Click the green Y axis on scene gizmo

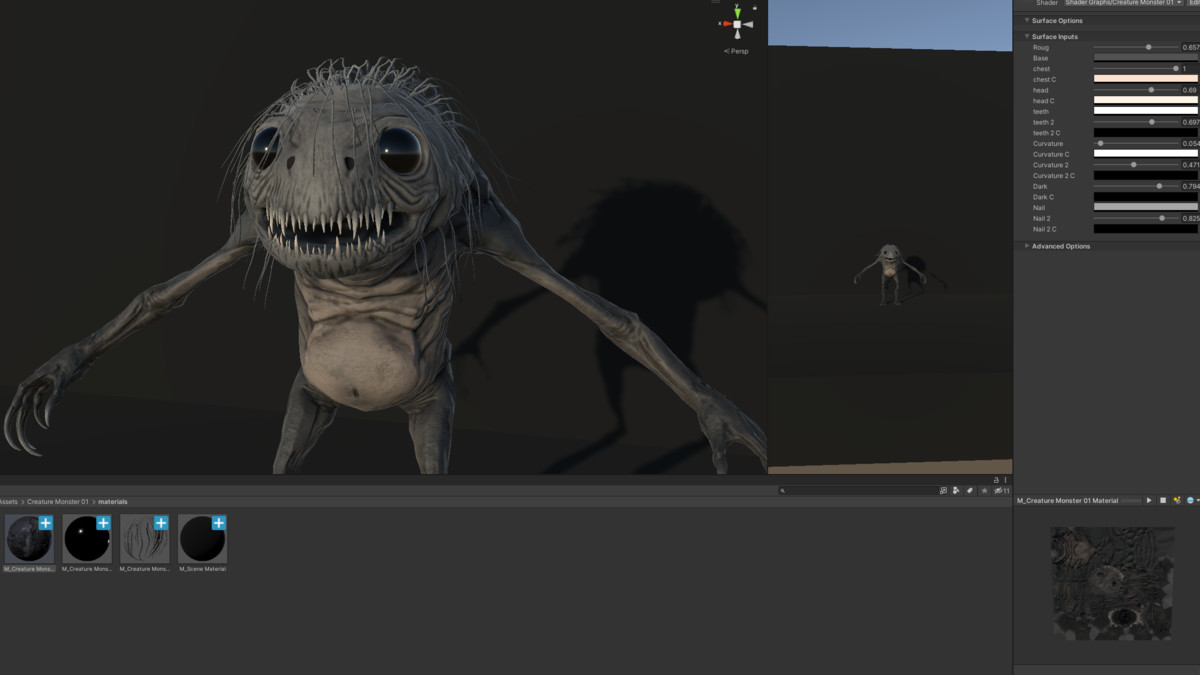point(737,12)
